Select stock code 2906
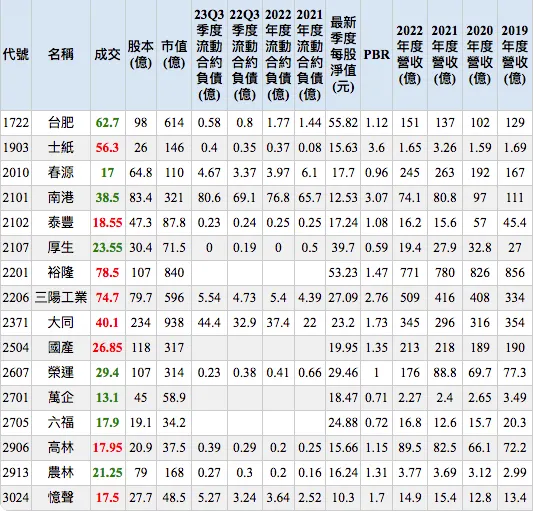 (16, 447)
